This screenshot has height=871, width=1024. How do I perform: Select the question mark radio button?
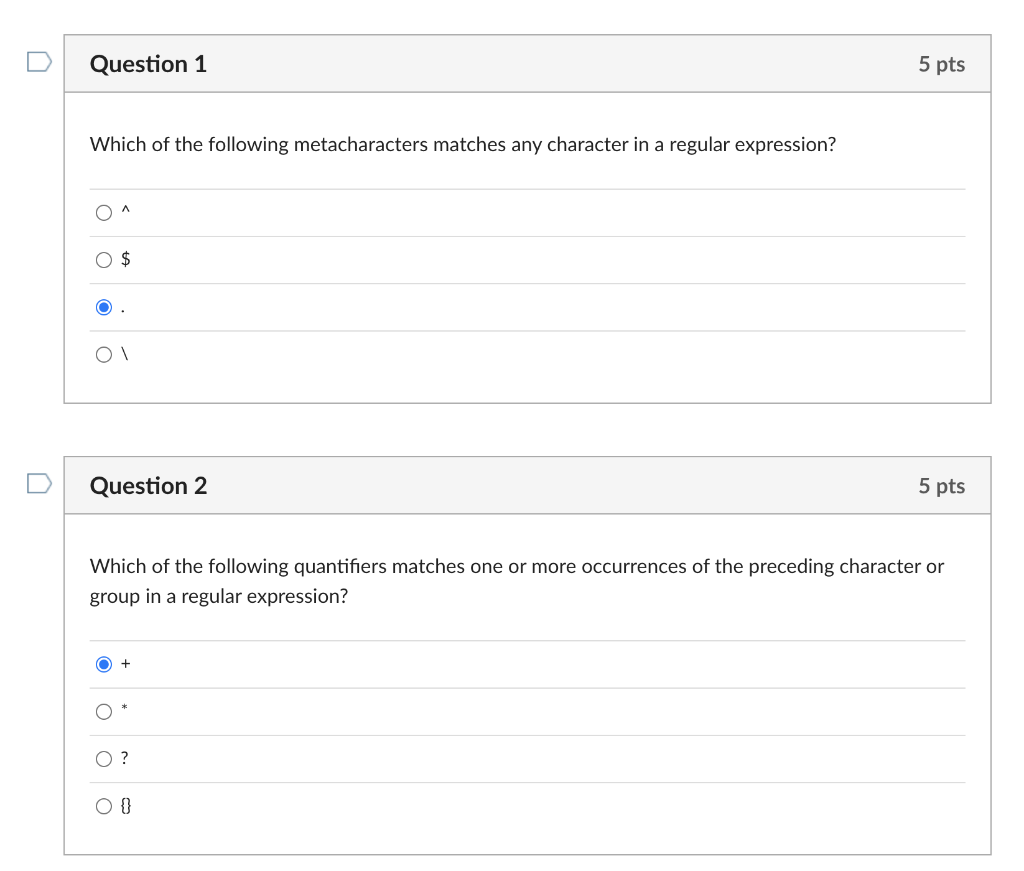click(x=104, y=759)
